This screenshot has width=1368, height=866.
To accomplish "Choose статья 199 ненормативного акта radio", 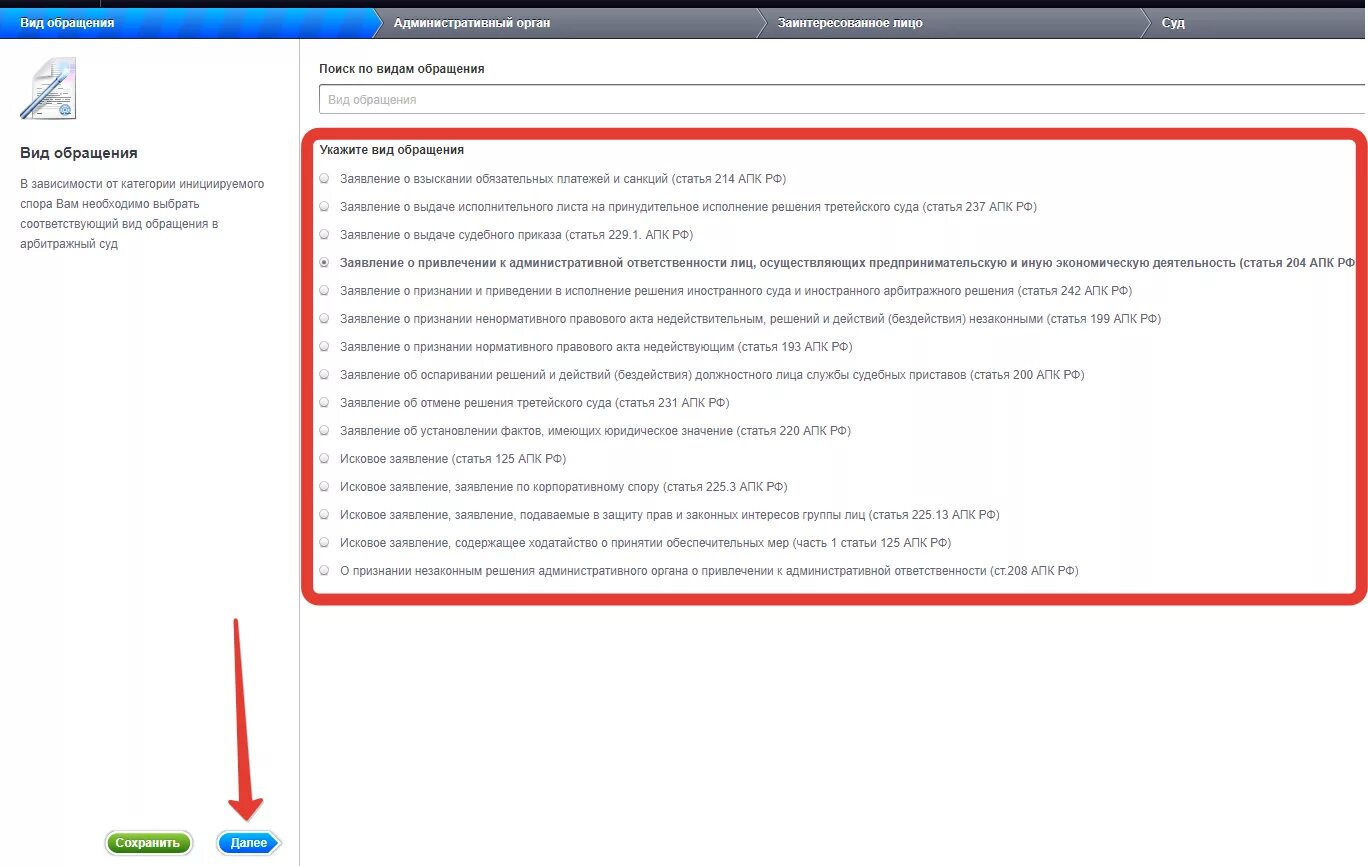I will (324, 319).
